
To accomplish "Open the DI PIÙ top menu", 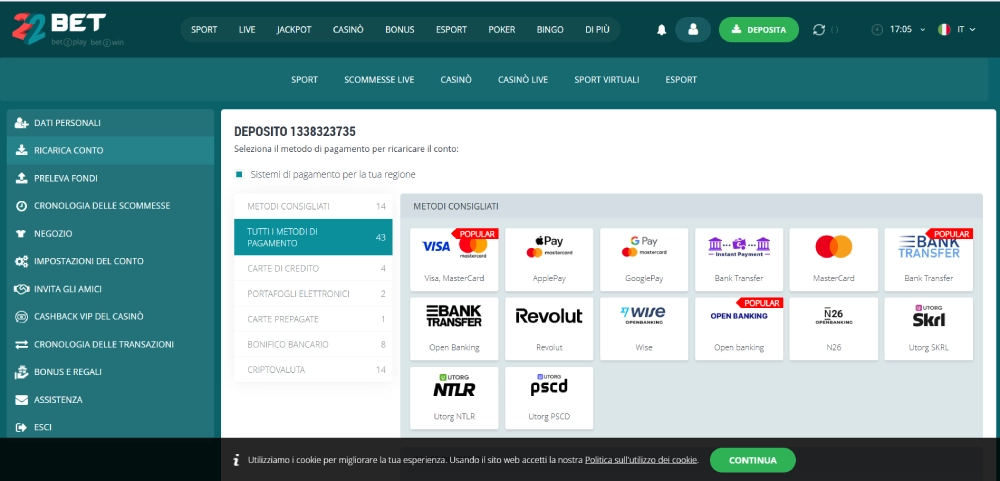I will click(597, 30).
